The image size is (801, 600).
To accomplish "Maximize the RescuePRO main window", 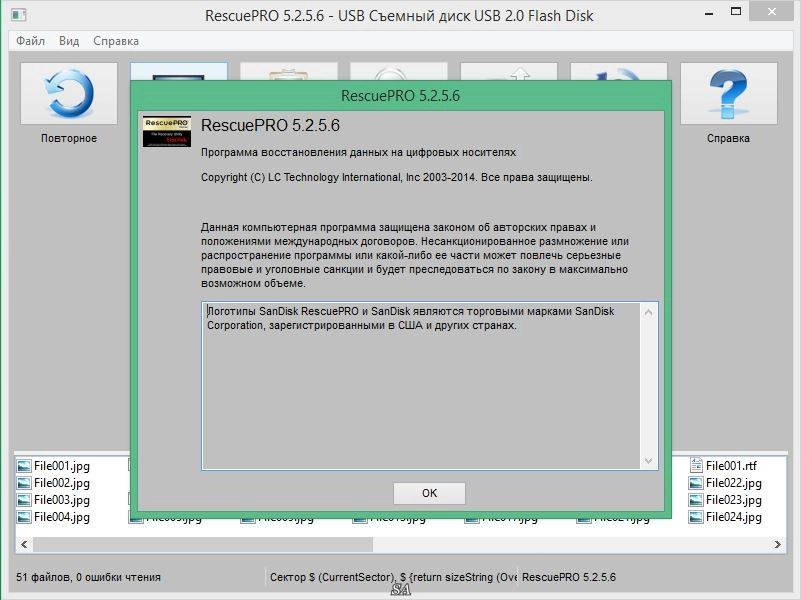I will pos(736,12).
